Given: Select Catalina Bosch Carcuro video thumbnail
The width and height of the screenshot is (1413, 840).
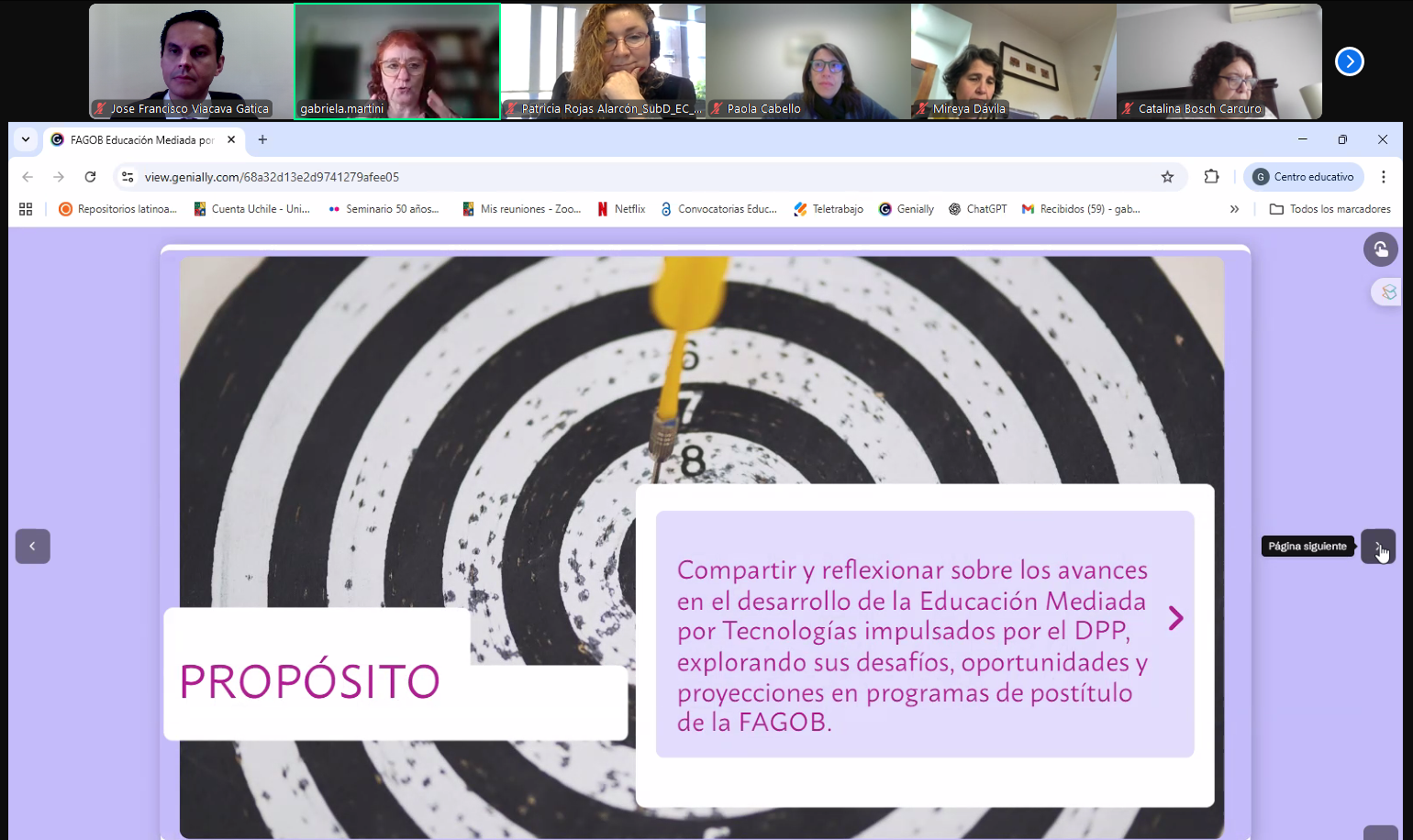Looking at the screenshot, I should tap(1219, 61).
